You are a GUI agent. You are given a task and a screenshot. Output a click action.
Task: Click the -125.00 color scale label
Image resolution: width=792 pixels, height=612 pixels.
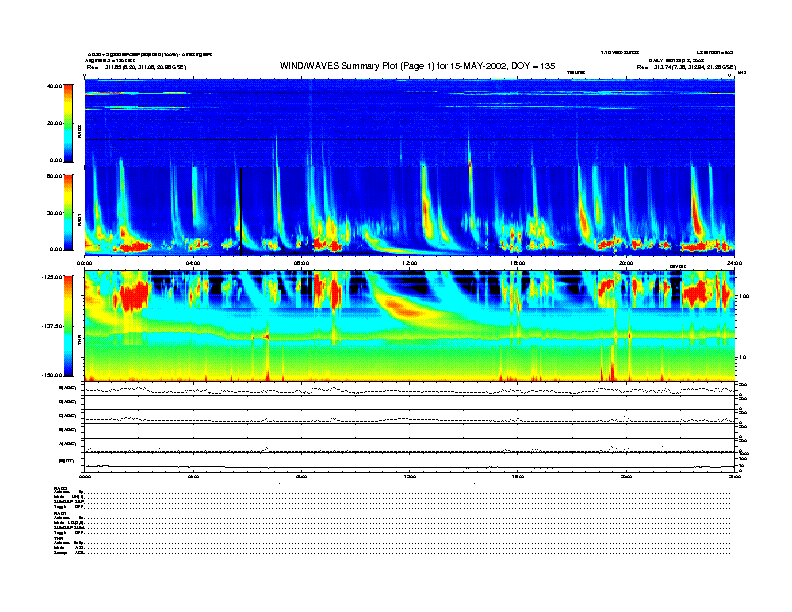(x=52, y=277)
